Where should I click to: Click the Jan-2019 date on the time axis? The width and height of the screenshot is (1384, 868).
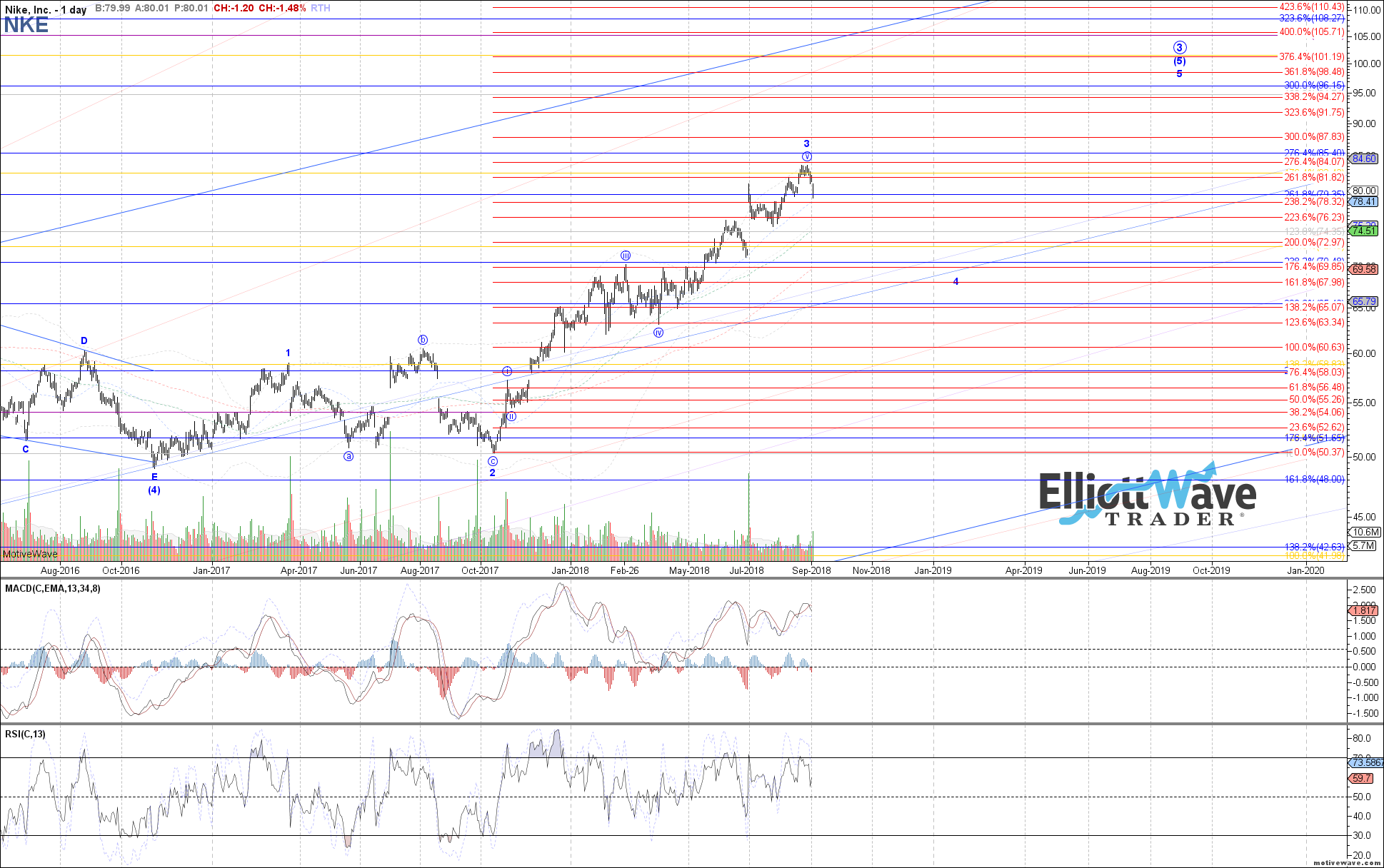pyautogui.click(x=933, y=570)
